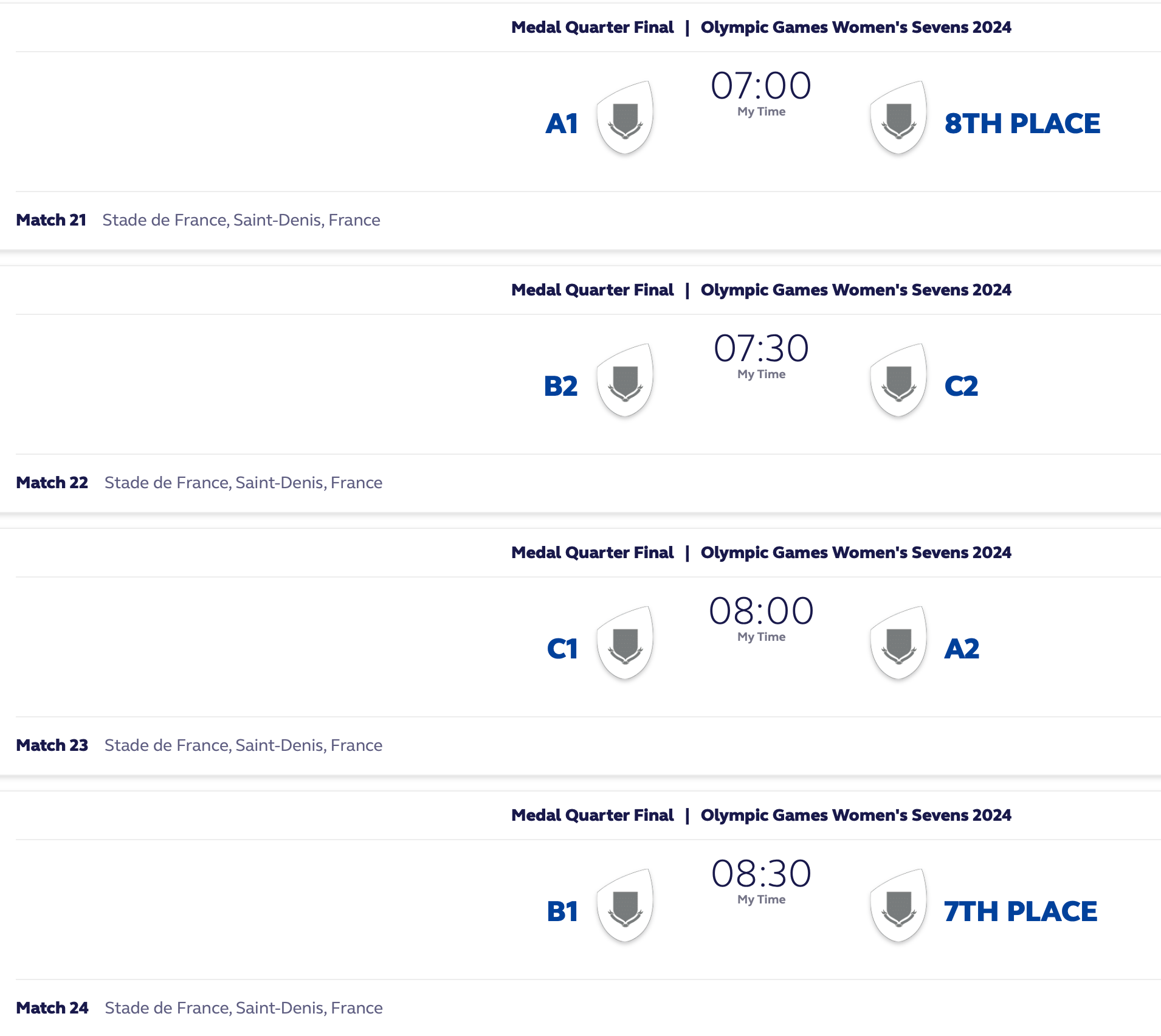The image size is (1161, 1036).
Task: Click the 8TH PLACE team shield icon
Action: (898, 117)
